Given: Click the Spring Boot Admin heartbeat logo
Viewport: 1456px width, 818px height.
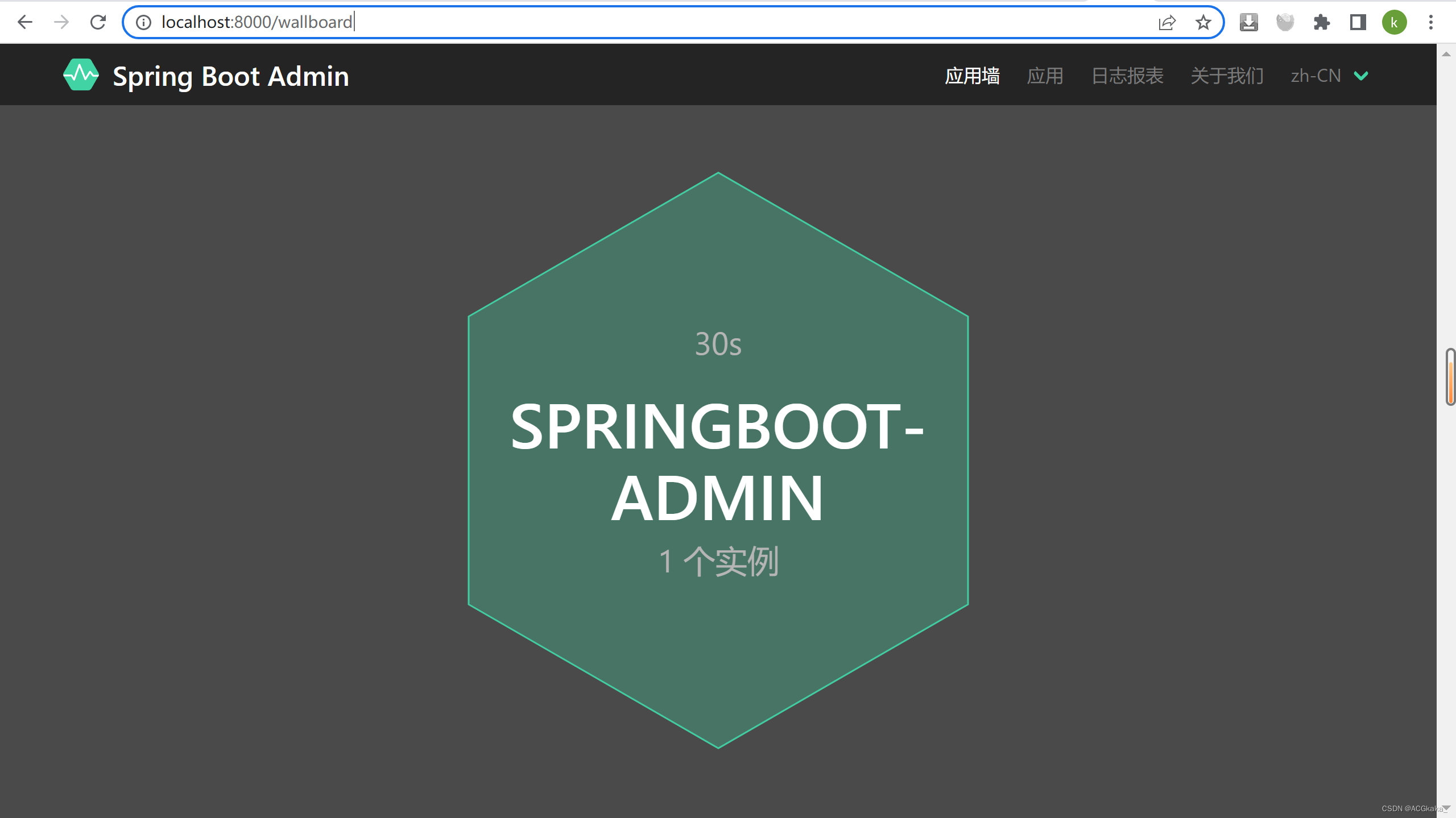Looking at the screenshot, I should tap(81, 74).
